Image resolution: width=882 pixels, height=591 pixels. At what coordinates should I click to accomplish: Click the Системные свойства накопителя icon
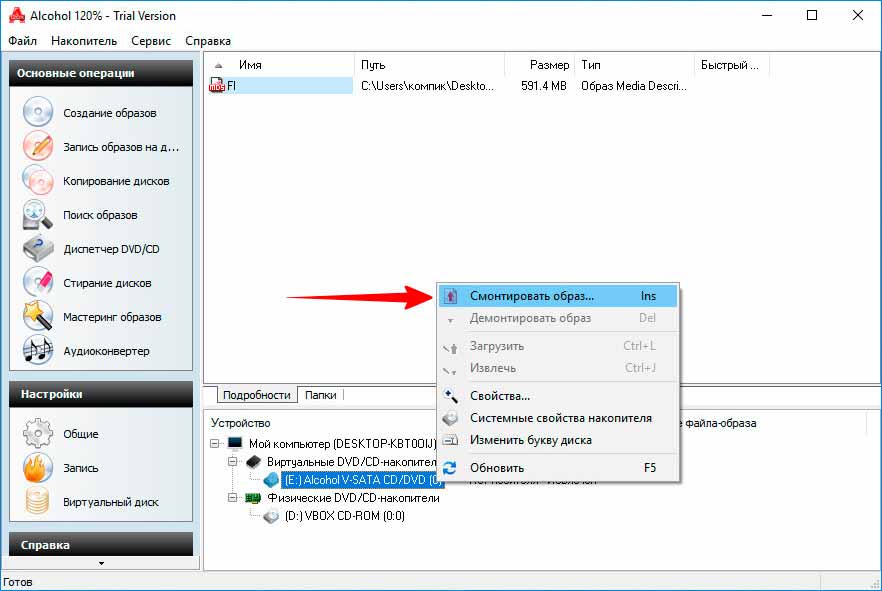pos(451,418)
